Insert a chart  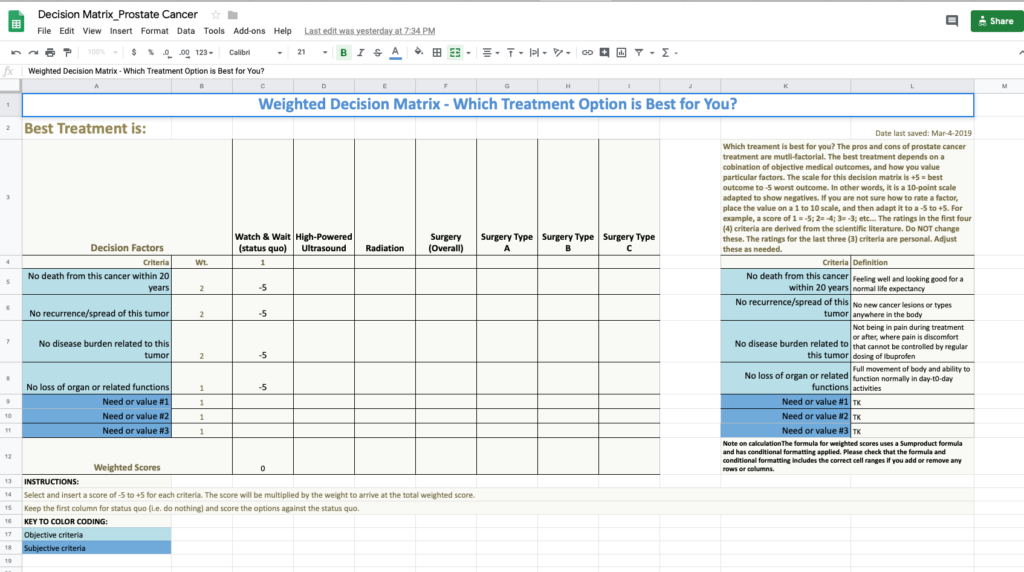click(x=621, y=53)
